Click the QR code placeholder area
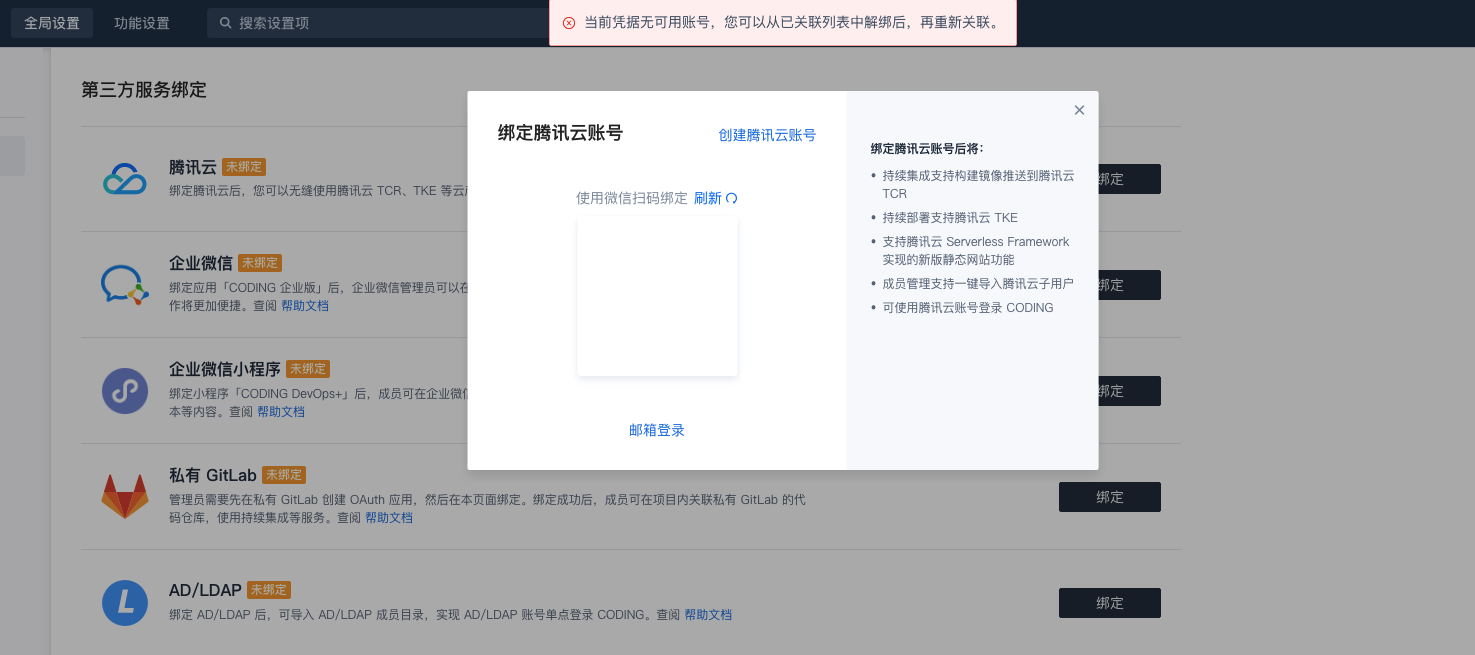The height and width of the screenshot is (655, 1475). pos(657,296)
